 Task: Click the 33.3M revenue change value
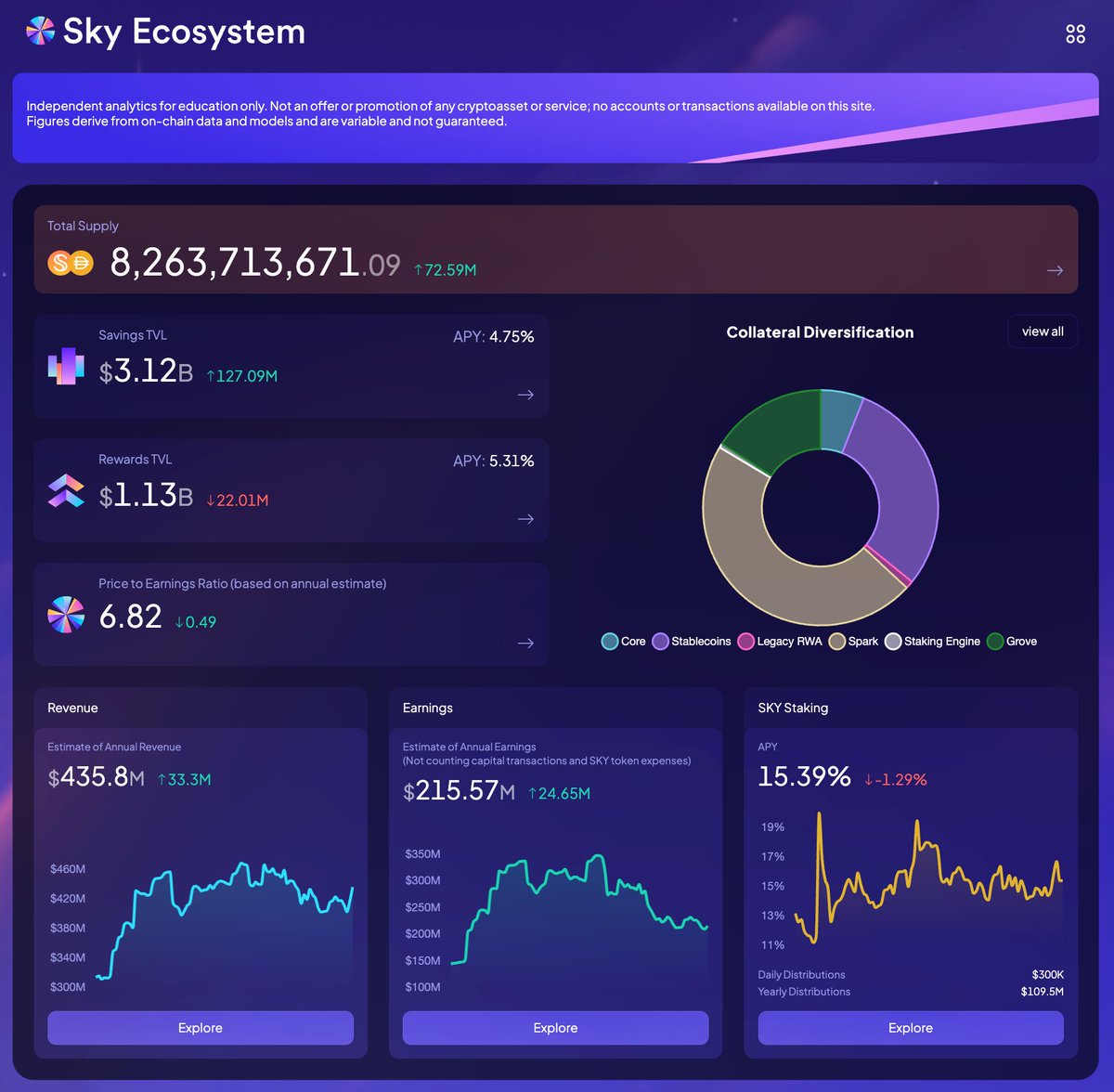click(184, 780)
